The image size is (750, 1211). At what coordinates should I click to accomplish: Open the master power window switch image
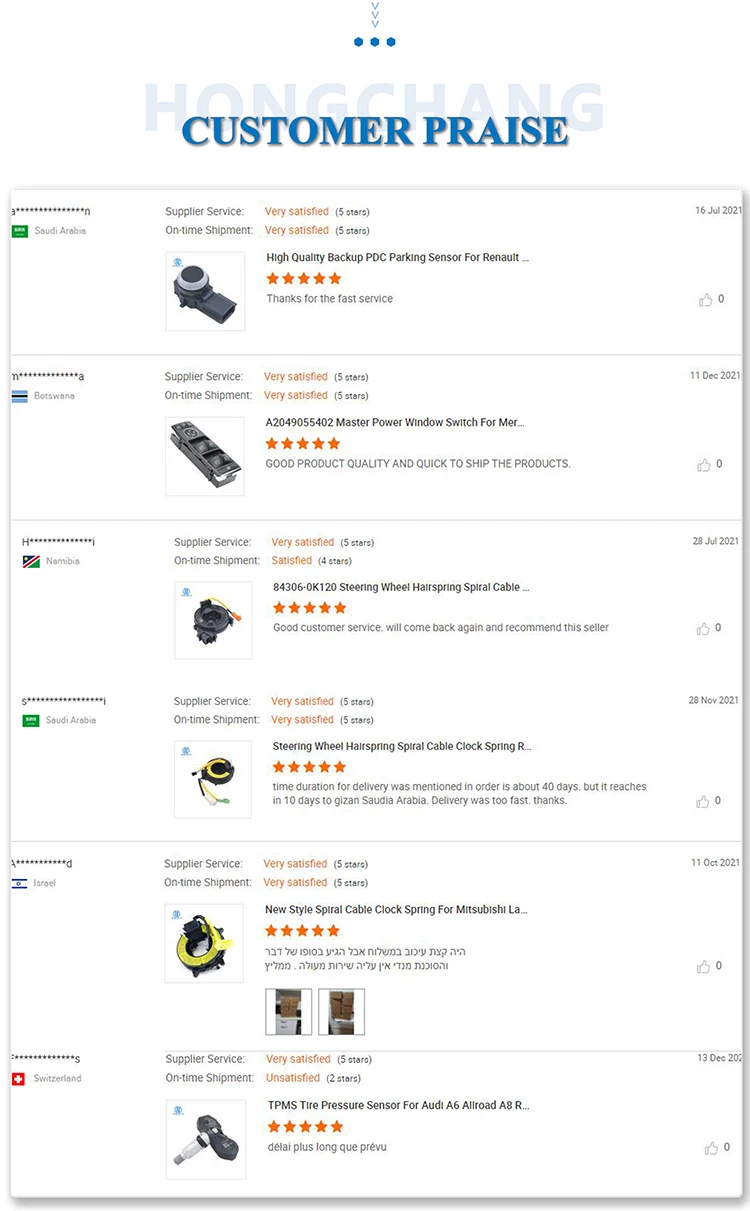205,456
